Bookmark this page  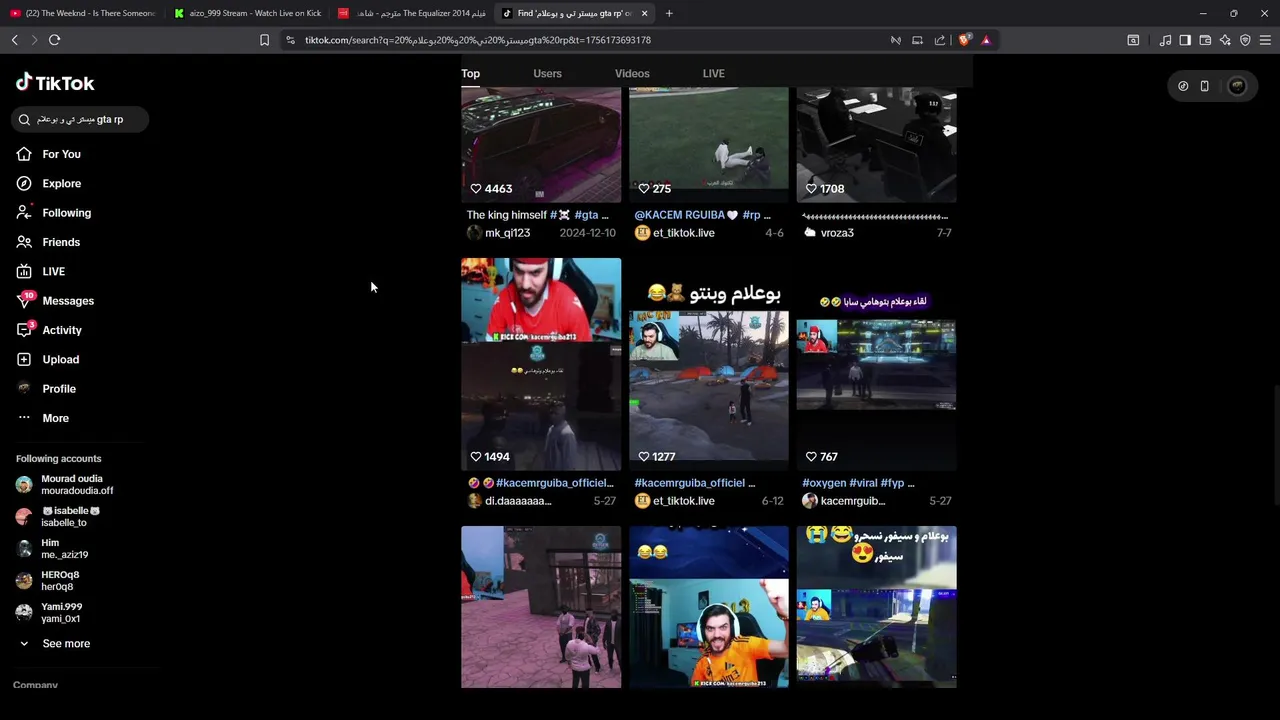(x=264, y=40)
